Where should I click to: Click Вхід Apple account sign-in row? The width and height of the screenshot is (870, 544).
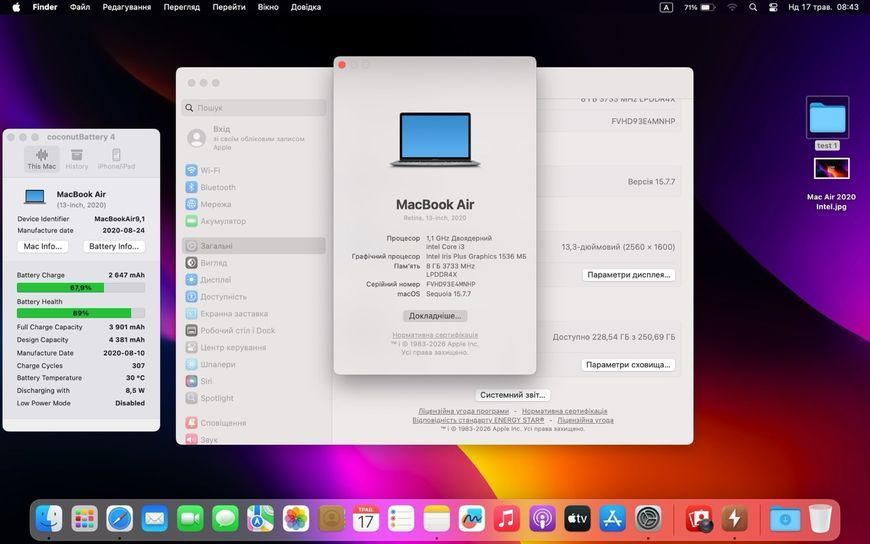pos(254,138)
